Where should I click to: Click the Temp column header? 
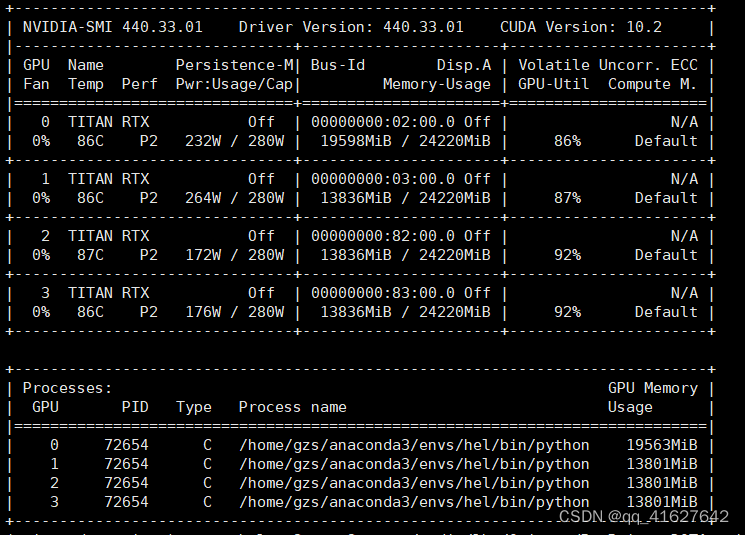click(x=86, y=84)
